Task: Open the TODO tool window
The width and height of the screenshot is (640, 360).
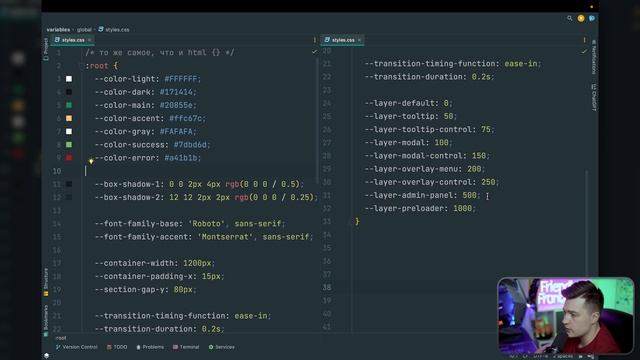Action: 117,347
